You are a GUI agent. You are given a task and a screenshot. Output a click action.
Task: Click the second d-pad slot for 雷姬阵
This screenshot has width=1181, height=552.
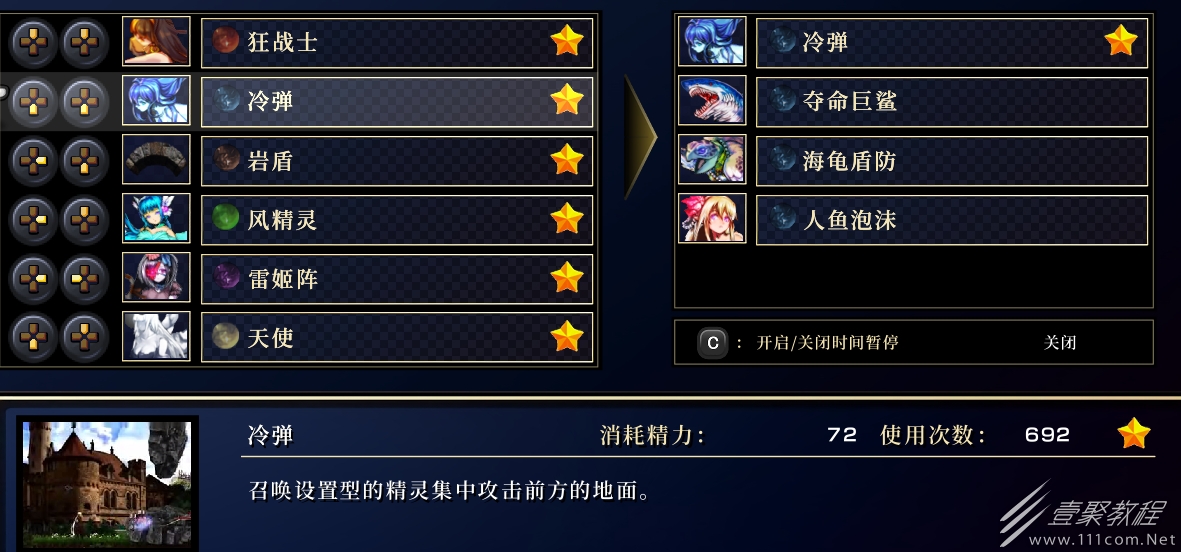(x=85, y=279)
